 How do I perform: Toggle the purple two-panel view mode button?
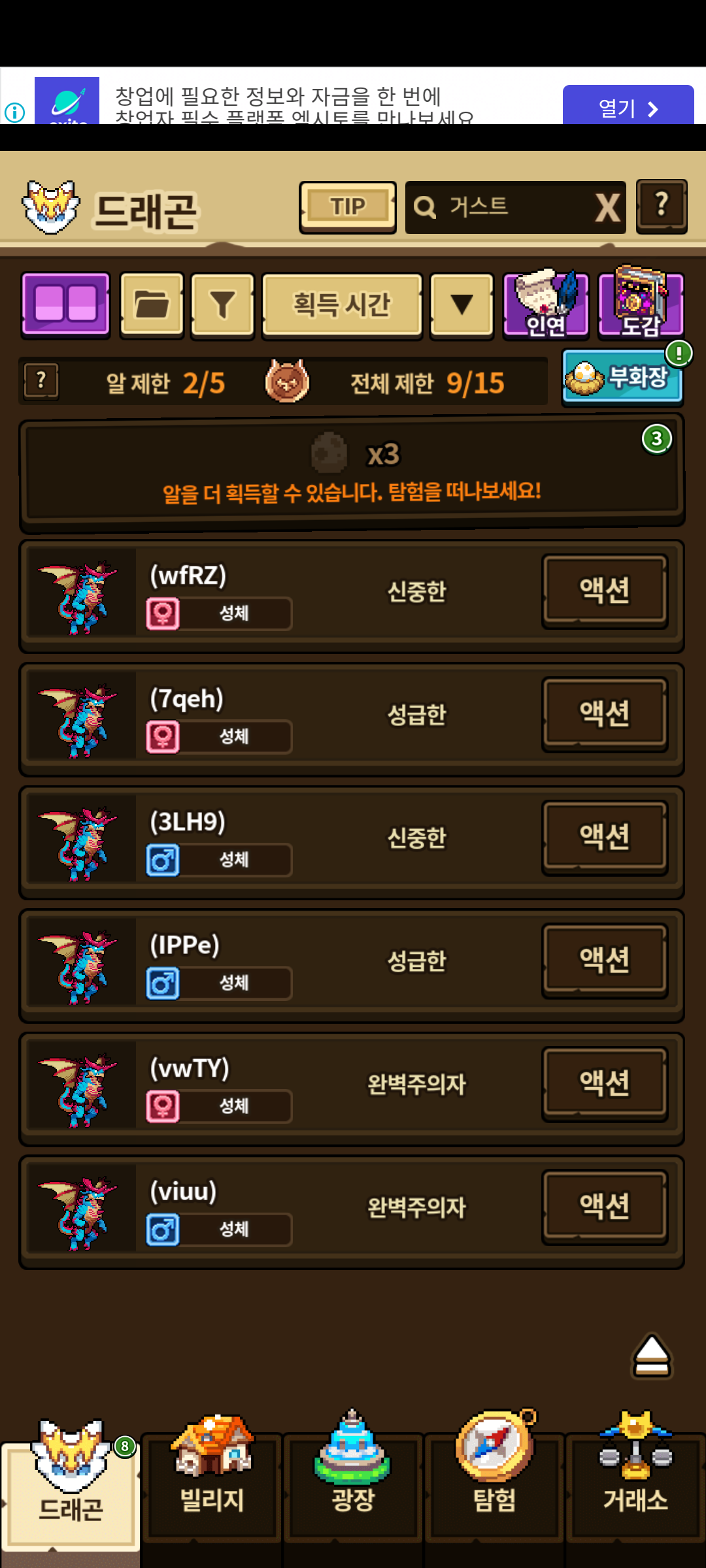65,305
